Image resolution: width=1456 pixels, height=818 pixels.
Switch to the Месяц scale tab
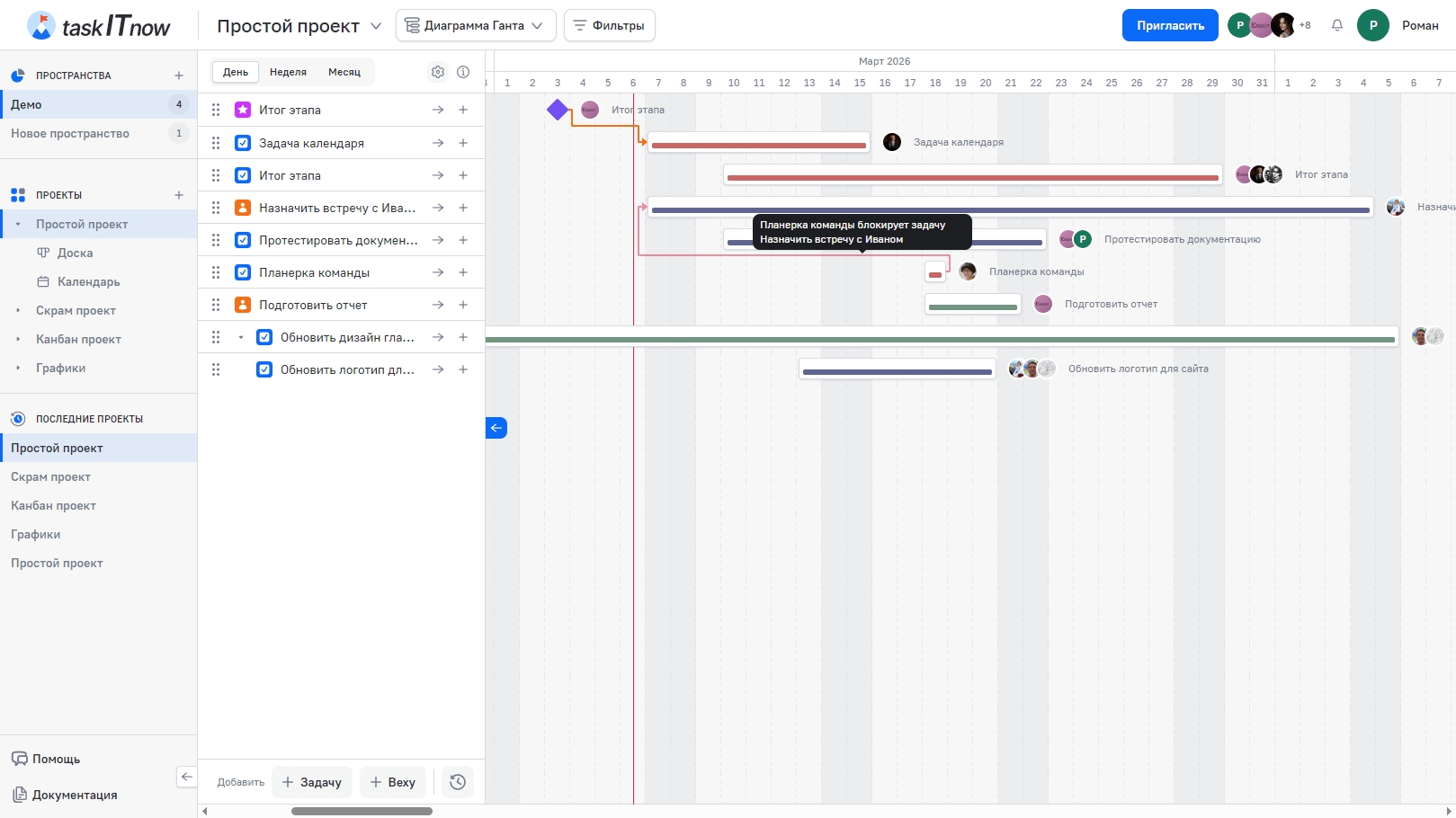344,72
